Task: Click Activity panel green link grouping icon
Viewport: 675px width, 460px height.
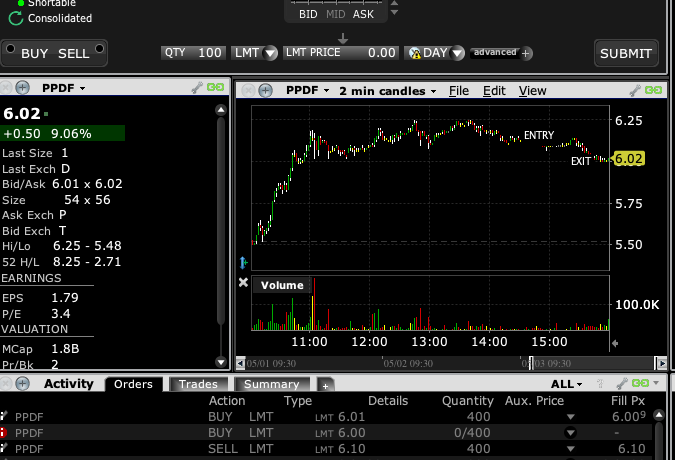Action: coord(640,383)
